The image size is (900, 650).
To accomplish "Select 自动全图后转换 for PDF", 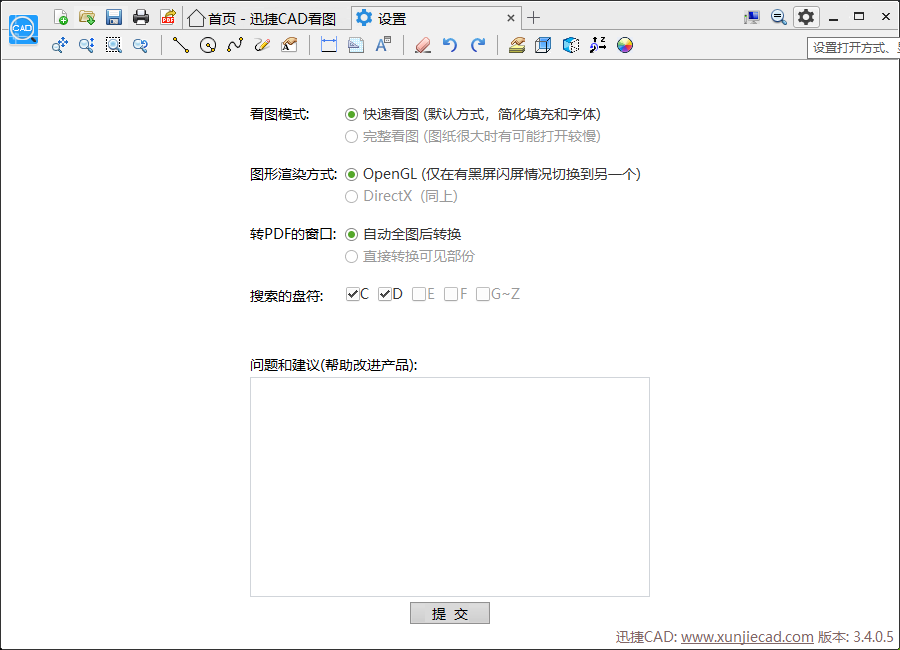I will tap(351, 234).
